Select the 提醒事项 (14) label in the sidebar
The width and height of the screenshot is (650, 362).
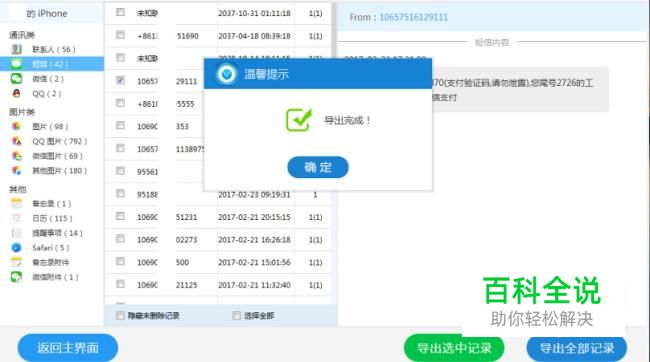point(58,233)
